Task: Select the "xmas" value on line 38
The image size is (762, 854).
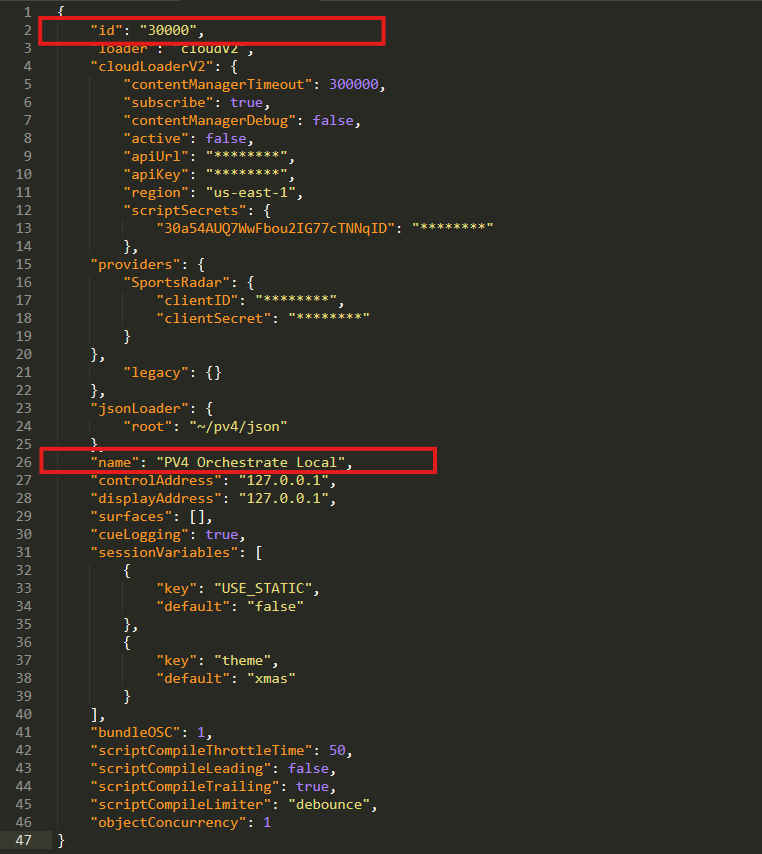Action: (x=271, y=678)
